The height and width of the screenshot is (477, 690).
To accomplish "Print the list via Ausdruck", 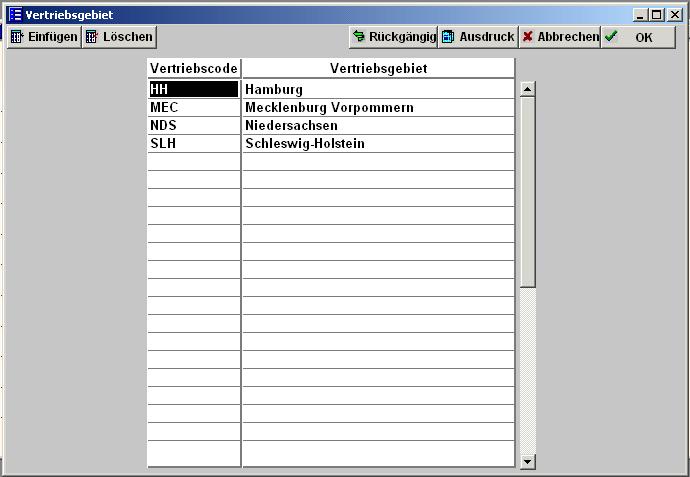I will pyautogui.click(x=478, y=37).
